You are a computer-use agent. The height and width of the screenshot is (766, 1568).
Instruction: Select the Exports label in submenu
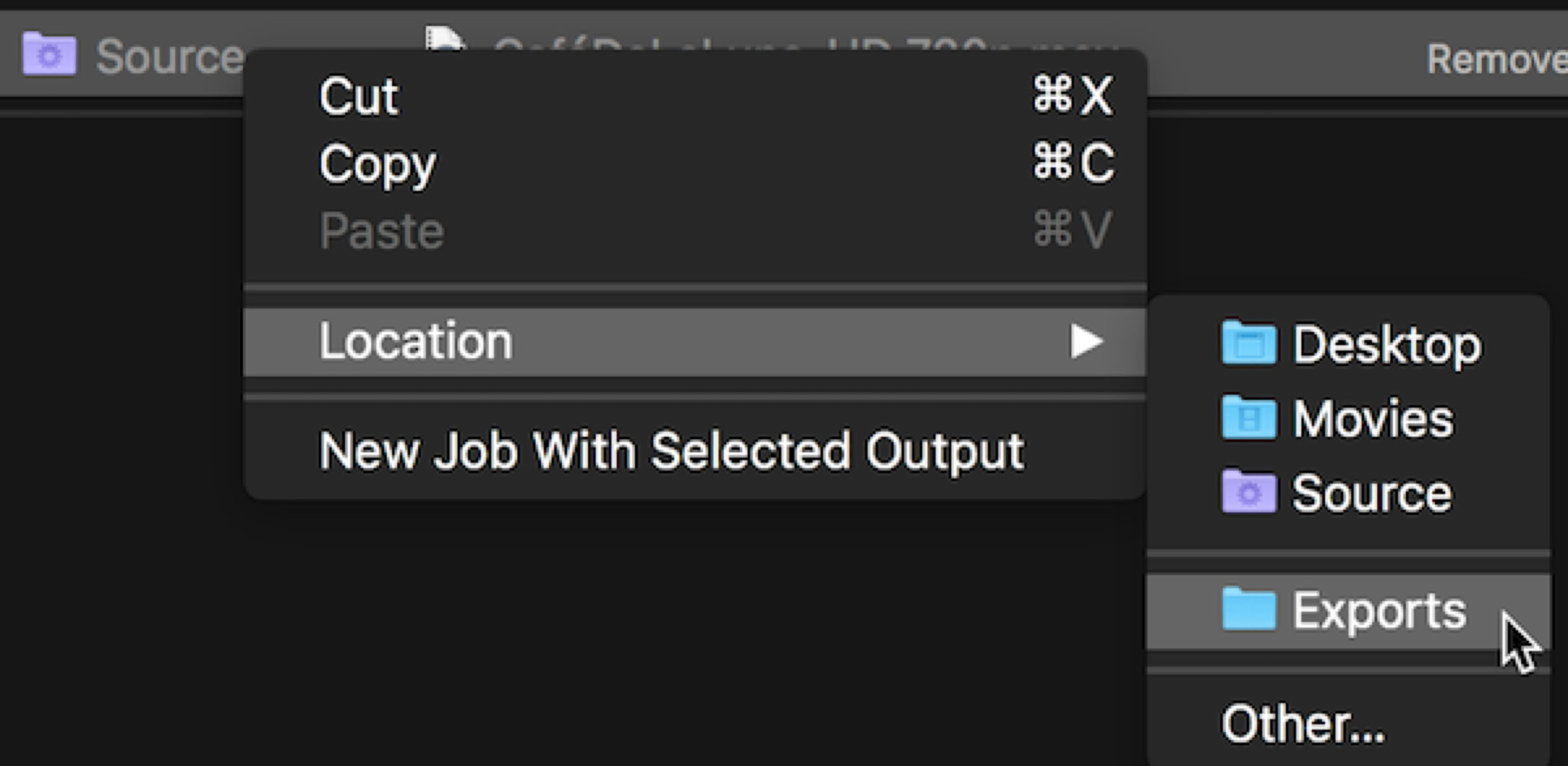(x=1379, y=611)
